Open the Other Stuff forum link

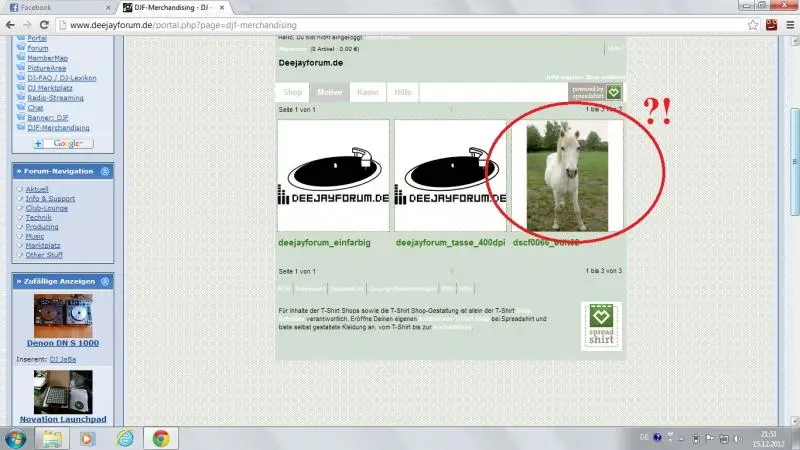44,255
